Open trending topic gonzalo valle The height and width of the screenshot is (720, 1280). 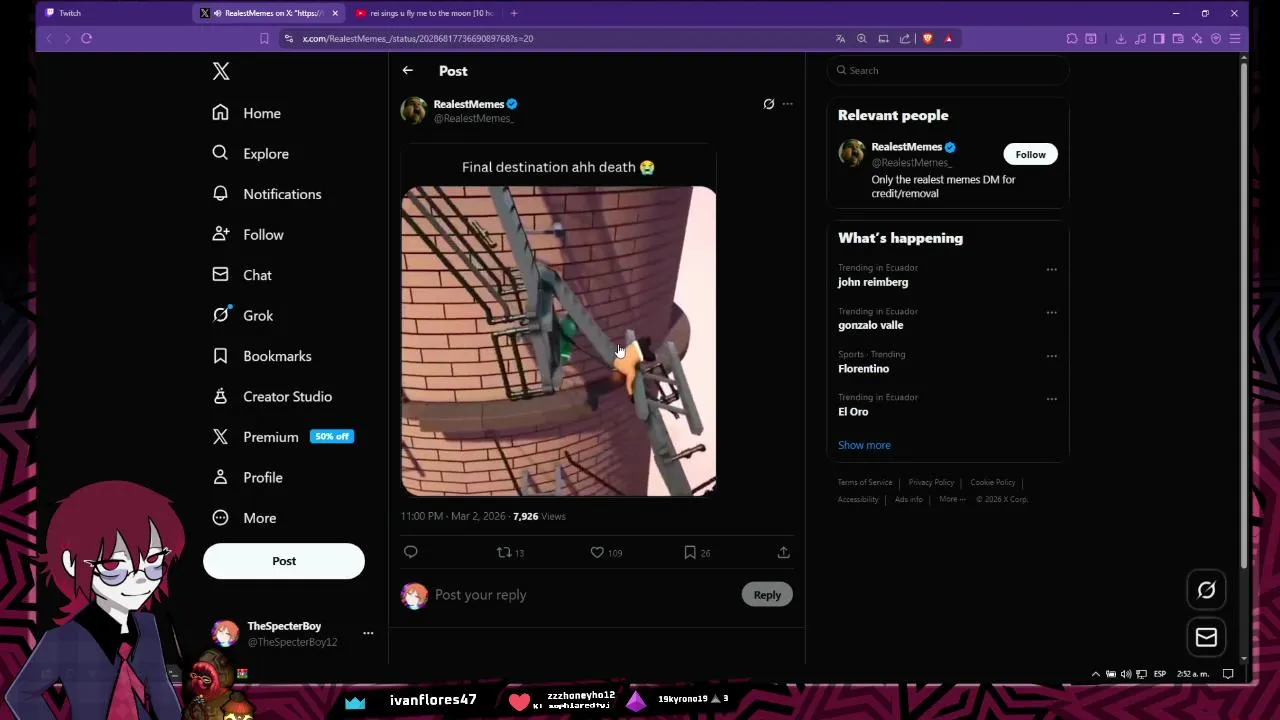click(870, 325)
